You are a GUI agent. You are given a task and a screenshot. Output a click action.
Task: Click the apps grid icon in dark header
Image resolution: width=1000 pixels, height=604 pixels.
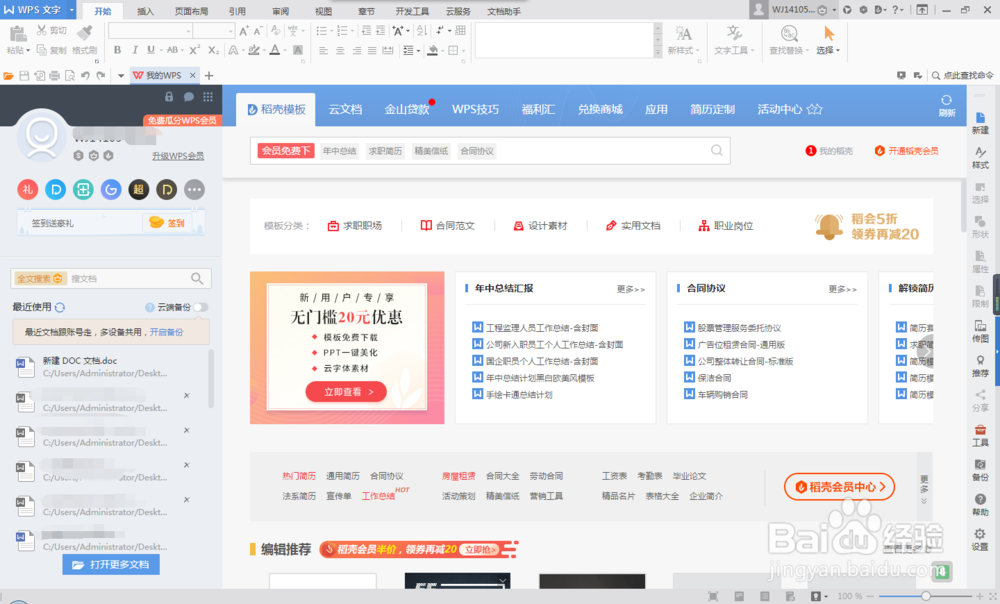tap(208, 97)
